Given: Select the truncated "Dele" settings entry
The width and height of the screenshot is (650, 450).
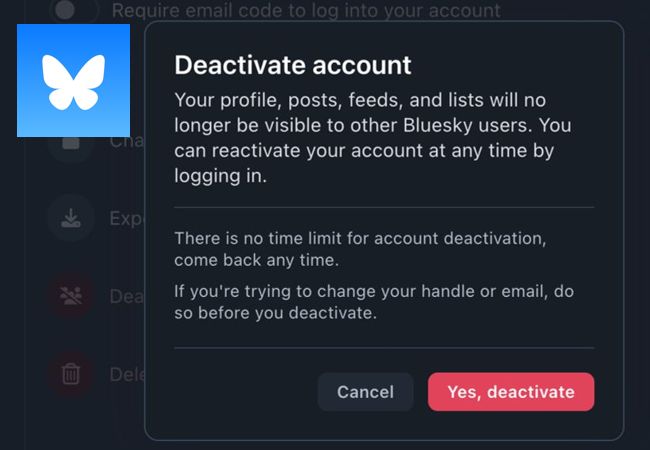Looking at the screenshot, I should pos(127,375).
